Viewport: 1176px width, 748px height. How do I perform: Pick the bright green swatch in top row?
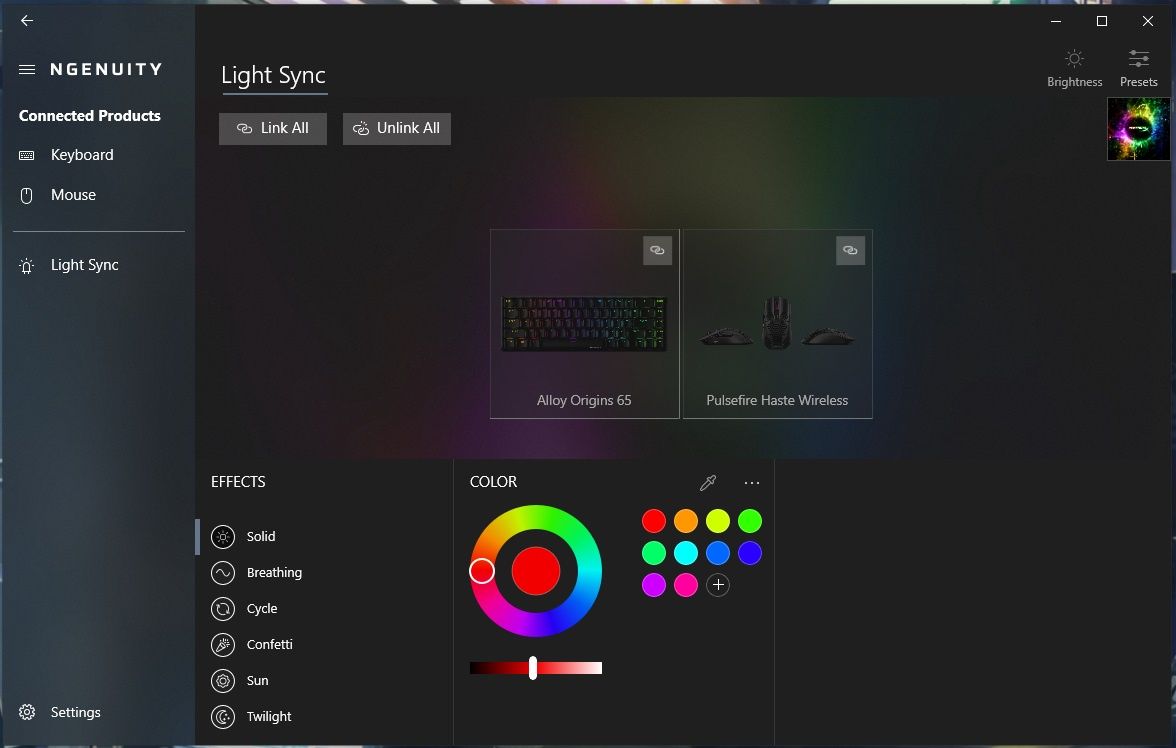click(x=750, y=521)
